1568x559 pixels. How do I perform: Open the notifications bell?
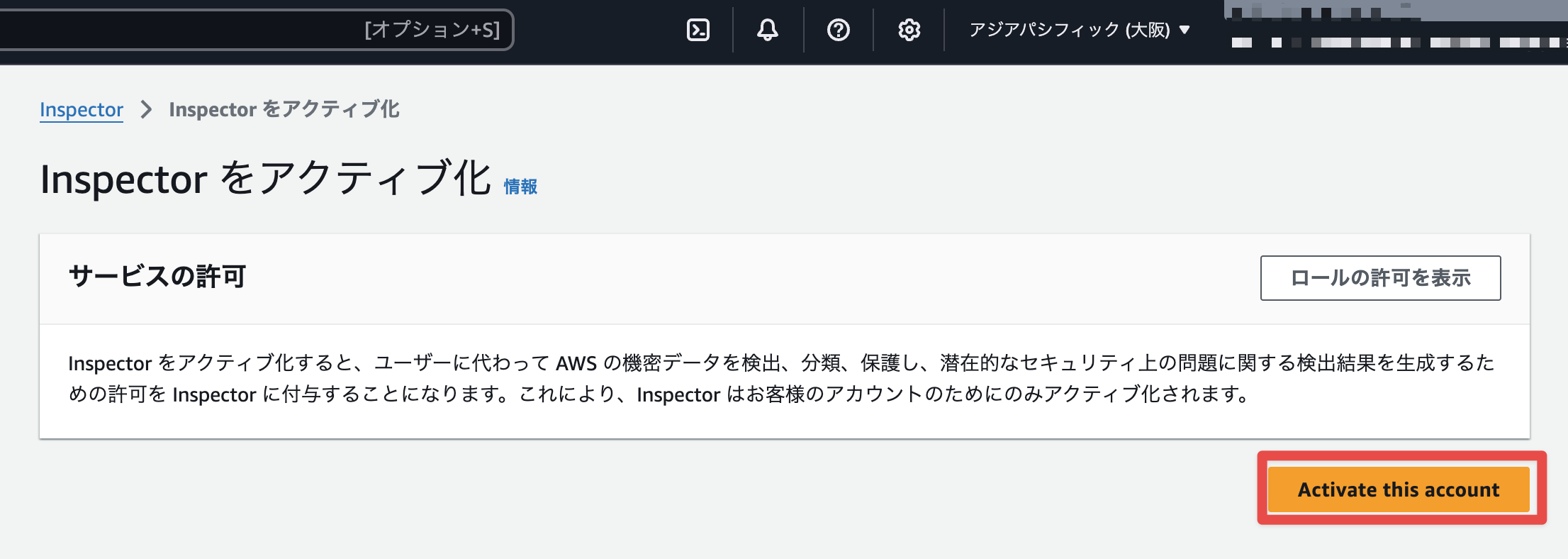tap(768, 30)
